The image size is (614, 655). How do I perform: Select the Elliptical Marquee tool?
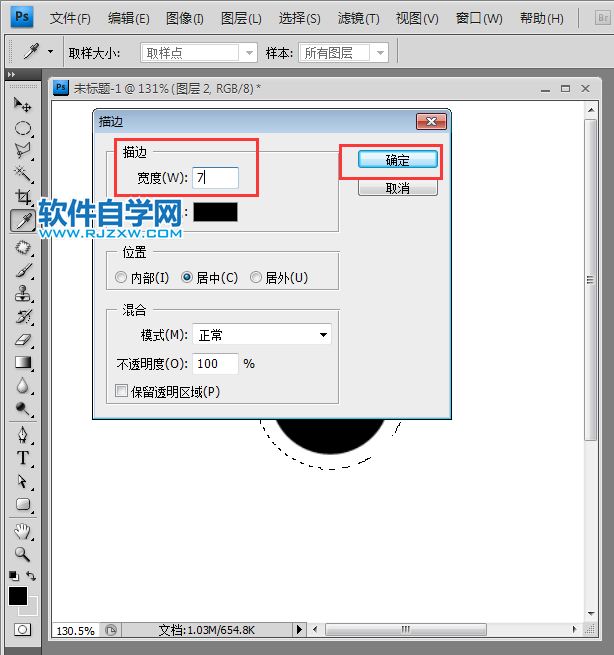[x=23, y=128]
